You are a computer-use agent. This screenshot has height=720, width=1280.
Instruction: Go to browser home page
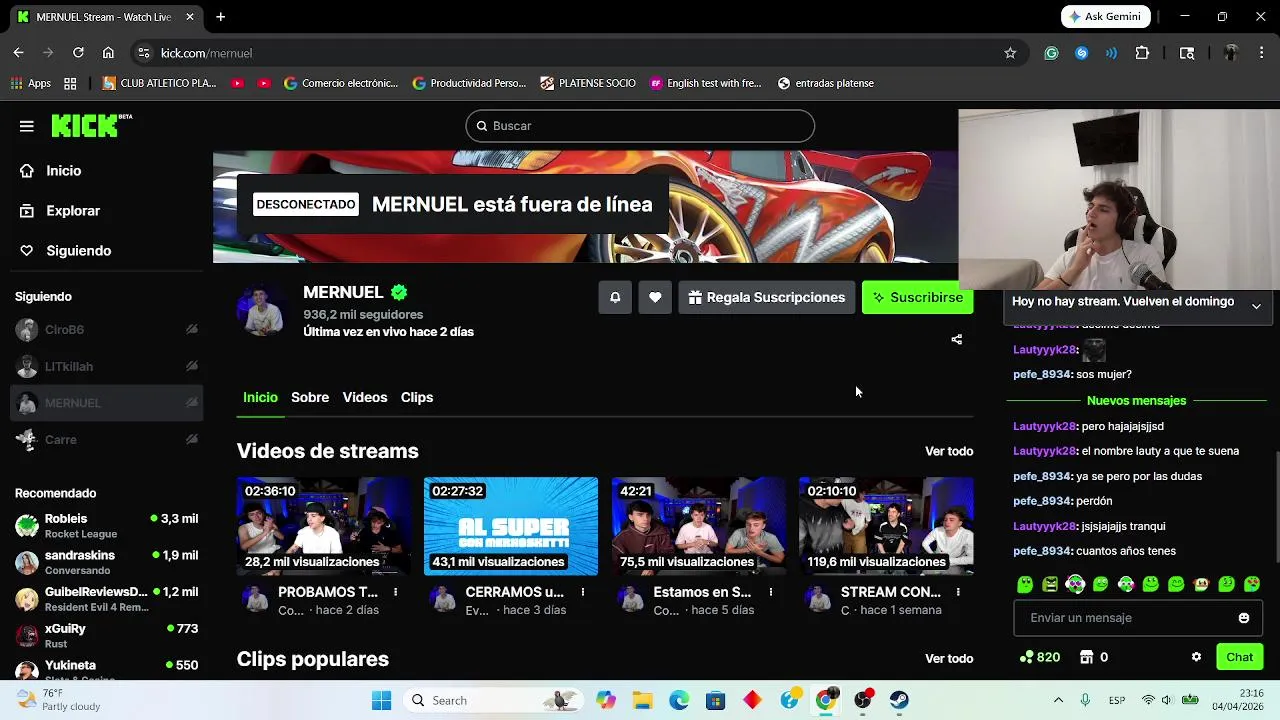(x=108, y=53)
